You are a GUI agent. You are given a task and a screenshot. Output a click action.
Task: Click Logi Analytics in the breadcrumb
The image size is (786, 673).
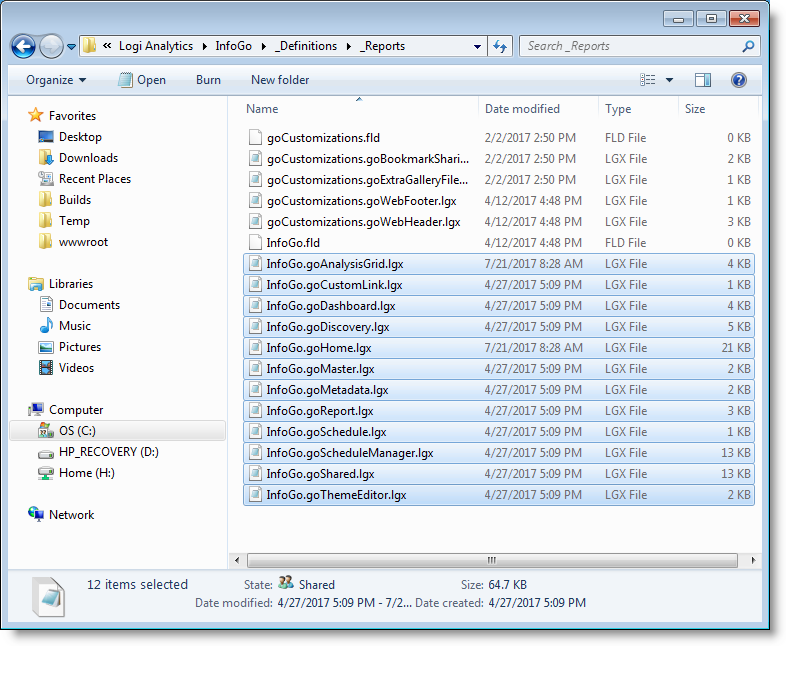pyautogui.click(x=155, y=46)
